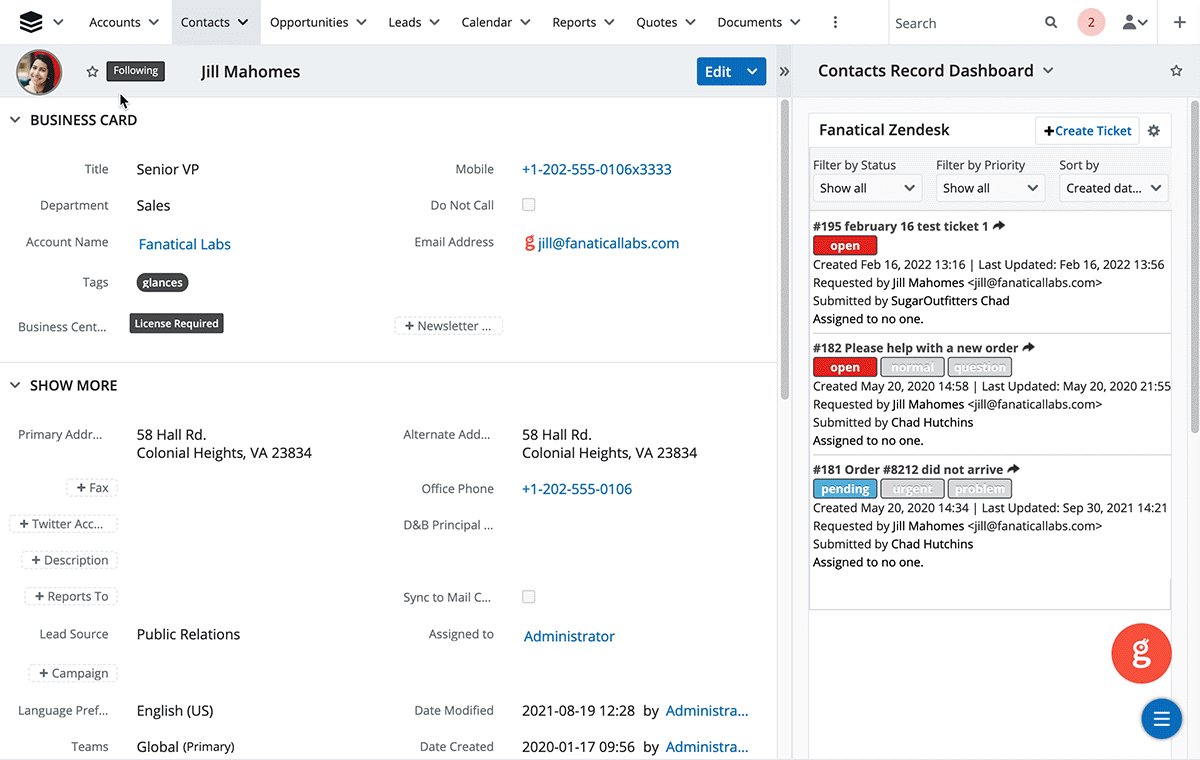This screenshot has width=1200, height=760.
Task: Click Jill Mahomes profile photo
Action: (39, 71)
